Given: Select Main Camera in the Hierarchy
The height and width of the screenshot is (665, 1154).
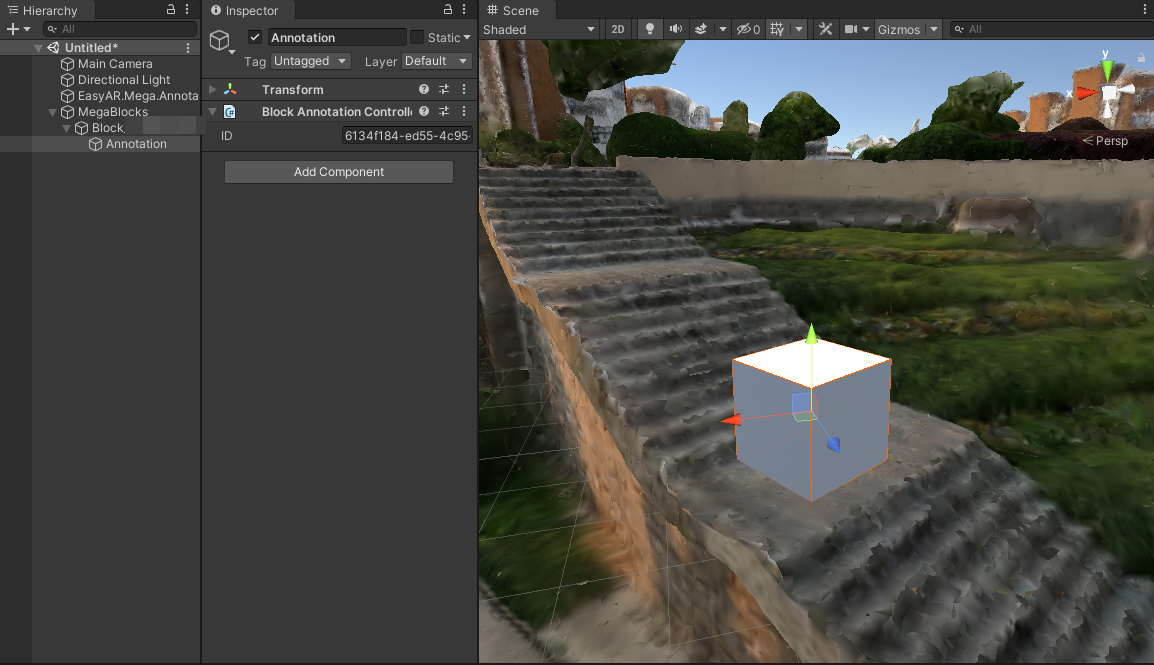Looking at the screenshot, I should (115, 64).
